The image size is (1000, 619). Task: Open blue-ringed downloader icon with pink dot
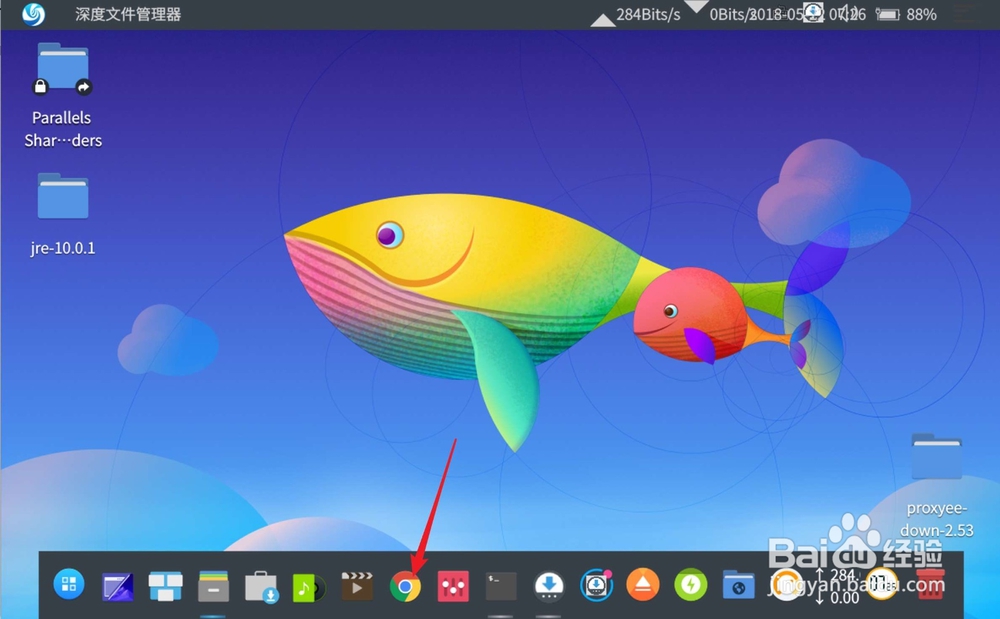click(x=596, y=585)
